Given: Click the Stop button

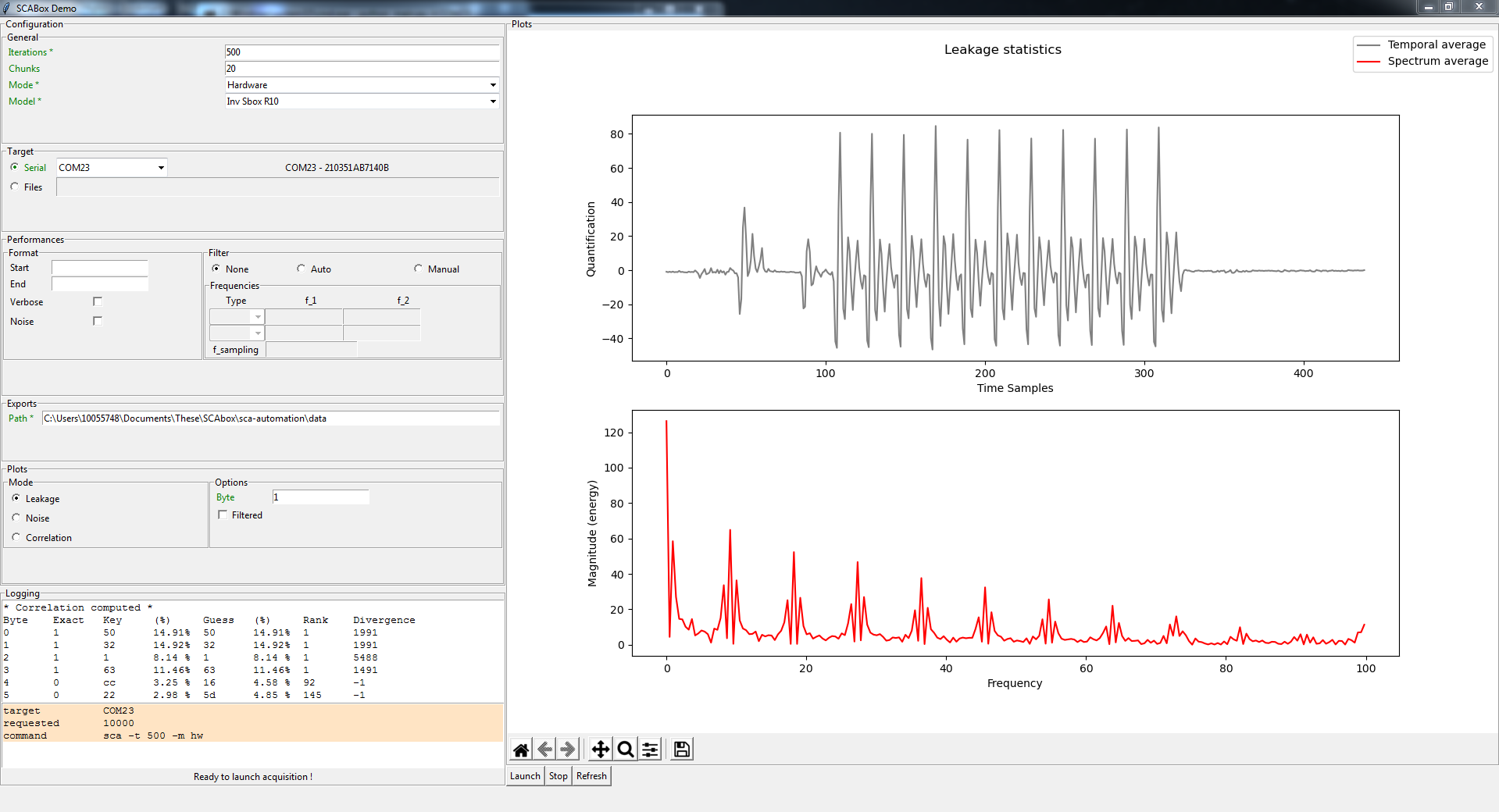Looking at the screenshot, I should tap(558, 776).
